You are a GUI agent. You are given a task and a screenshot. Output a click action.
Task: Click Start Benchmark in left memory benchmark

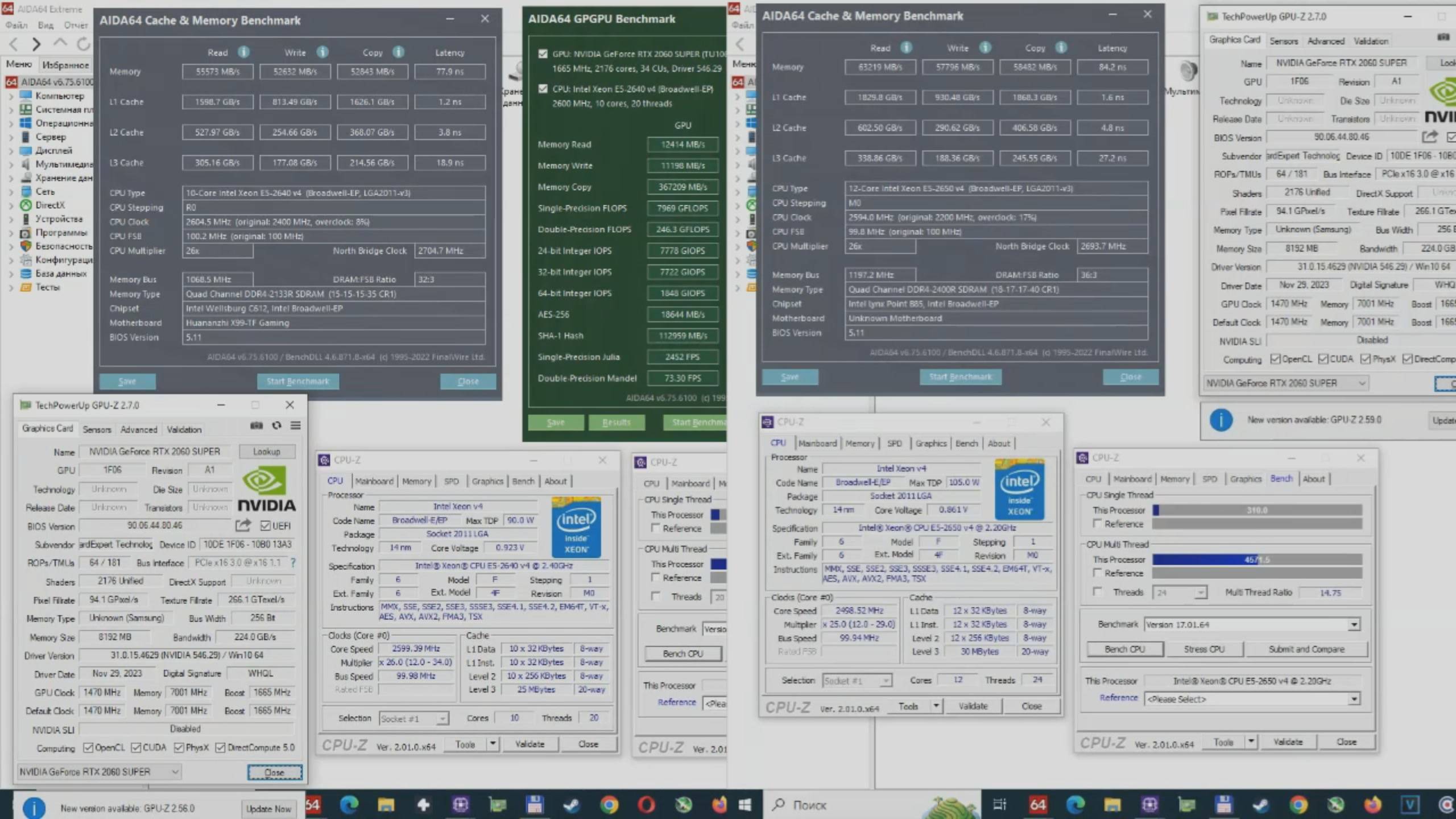pyautogui.click(x=298, y=381)
